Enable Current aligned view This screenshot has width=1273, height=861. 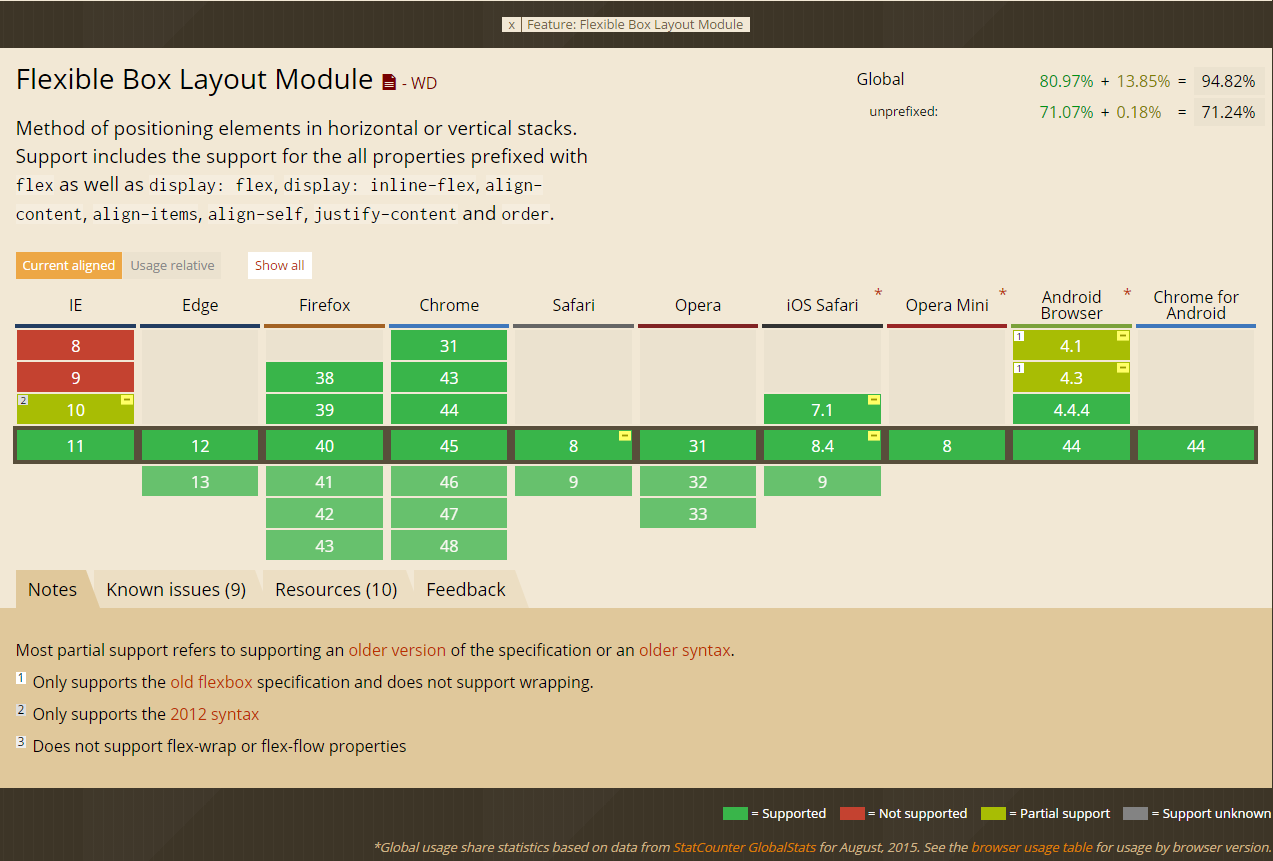click(69, 265)
